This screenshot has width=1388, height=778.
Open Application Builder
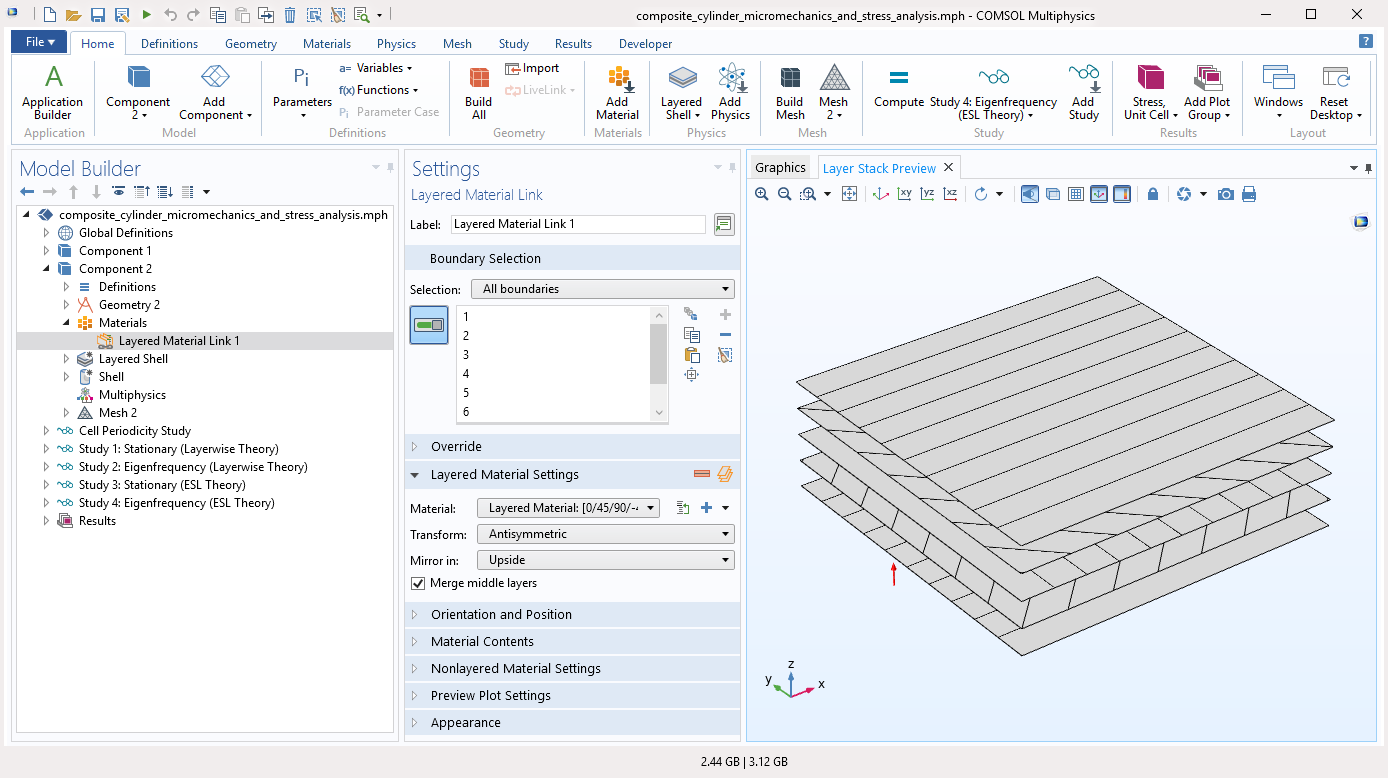coord(53,92)
